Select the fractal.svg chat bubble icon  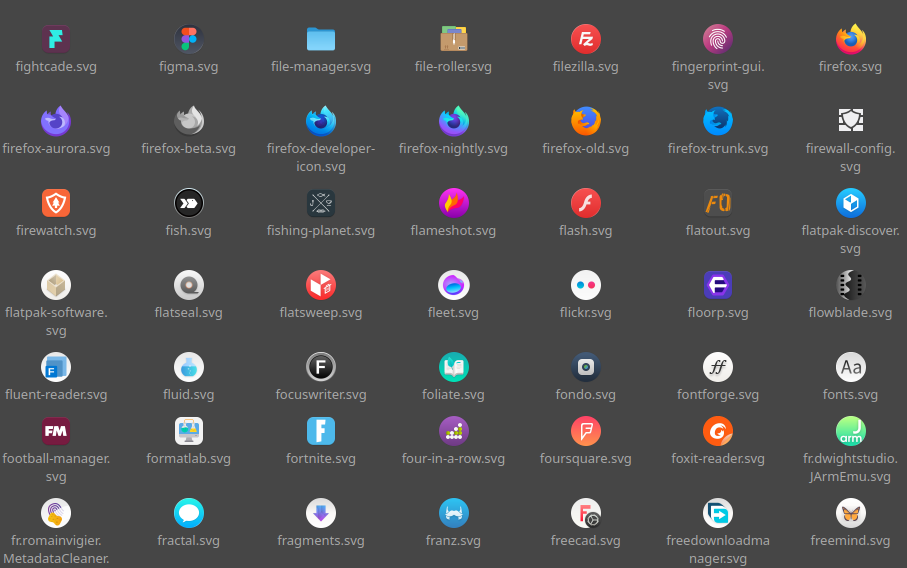tap(189, 513)
